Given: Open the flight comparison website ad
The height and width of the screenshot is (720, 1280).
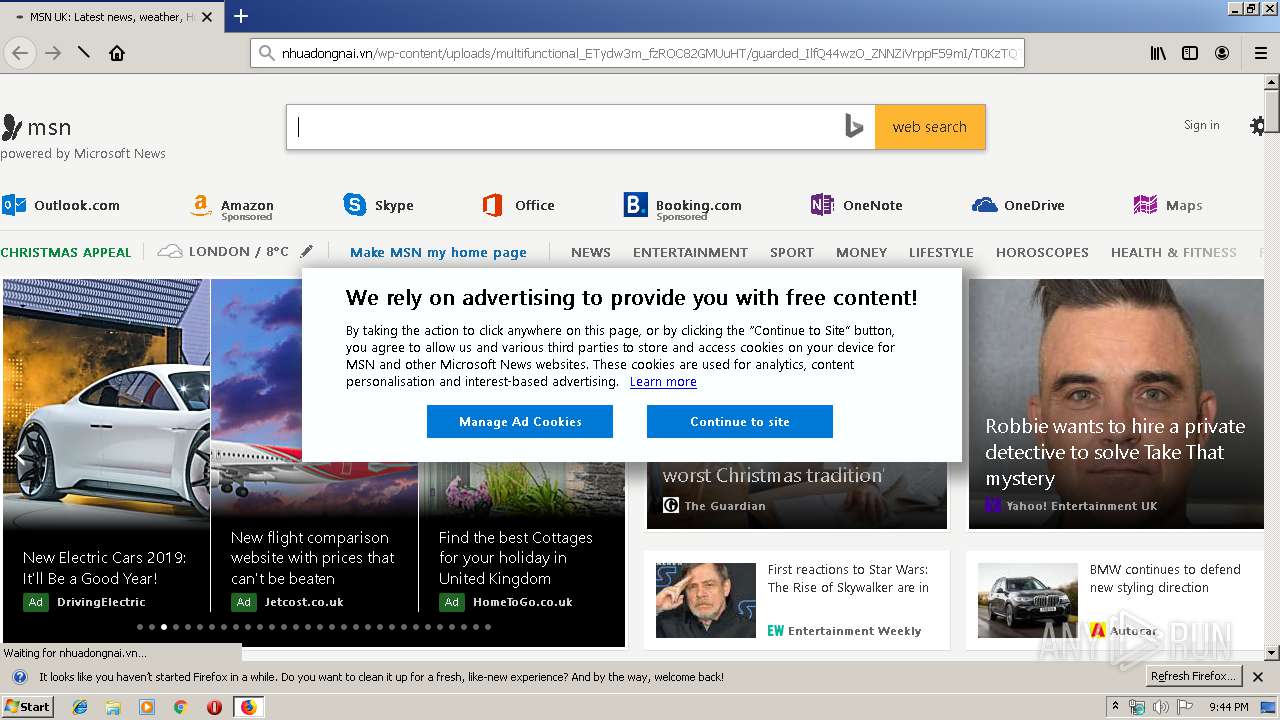Looking at the screenshot, I should click(313, 558).
